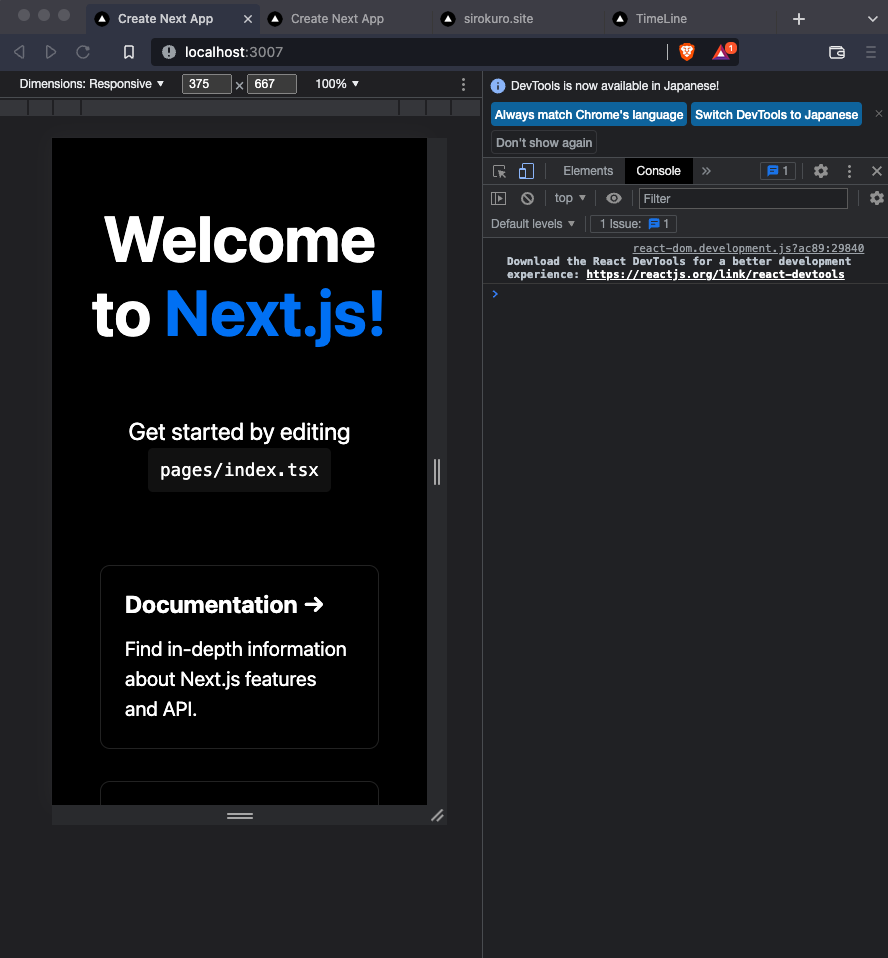Click the viewport bottom-edge height handle

pos(240,816)
